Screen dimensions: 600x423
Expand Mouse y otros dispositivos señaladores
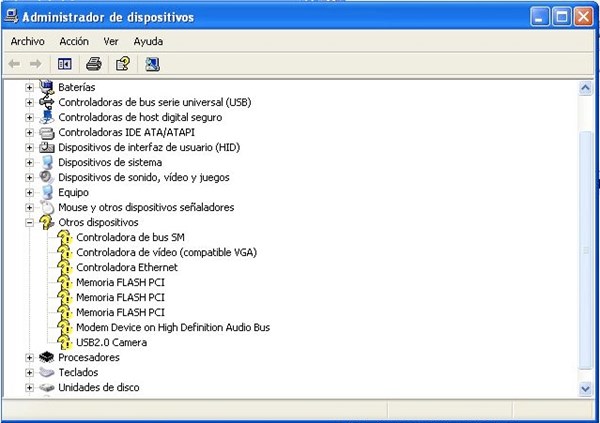[x=29, y=207]
